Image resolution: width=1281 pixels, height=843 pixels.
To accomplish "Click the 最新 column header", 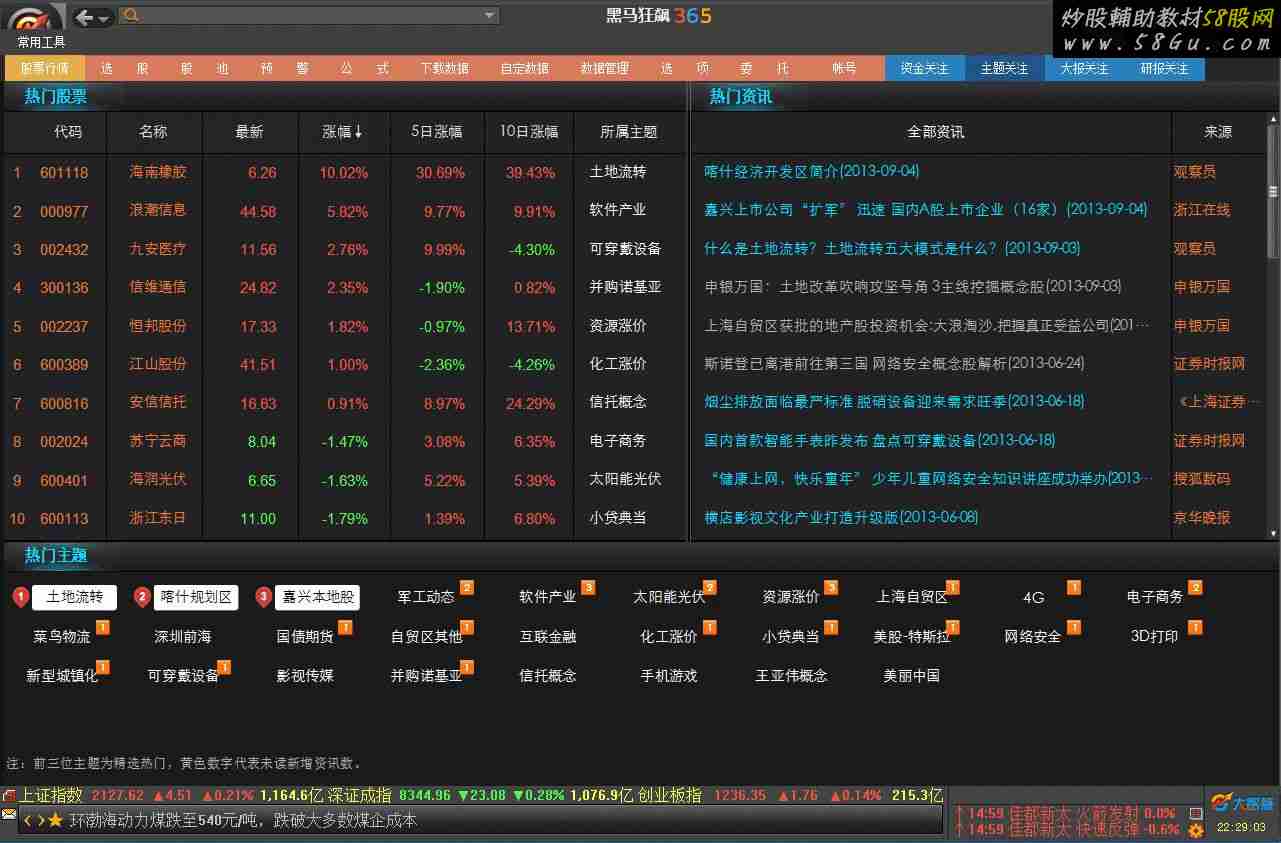I will pyautogui.click(x=250, y=132).
